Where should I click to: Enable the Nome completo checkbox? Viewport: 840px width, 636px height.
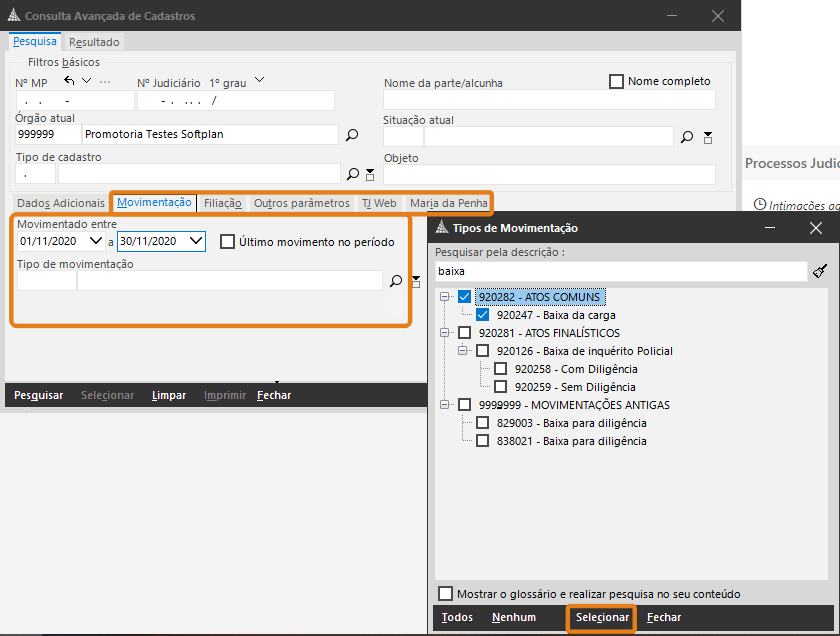616,82
